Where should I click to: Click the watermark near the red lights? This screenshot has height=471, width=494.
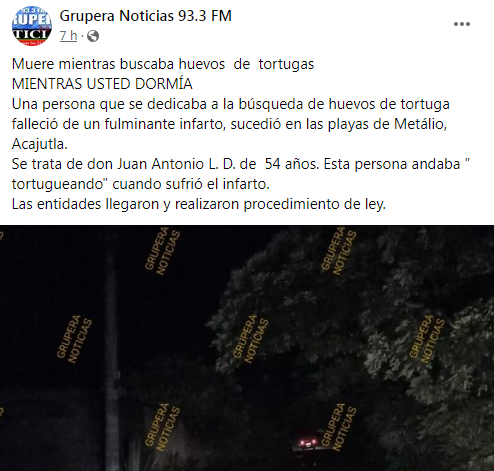coord(339,427)
